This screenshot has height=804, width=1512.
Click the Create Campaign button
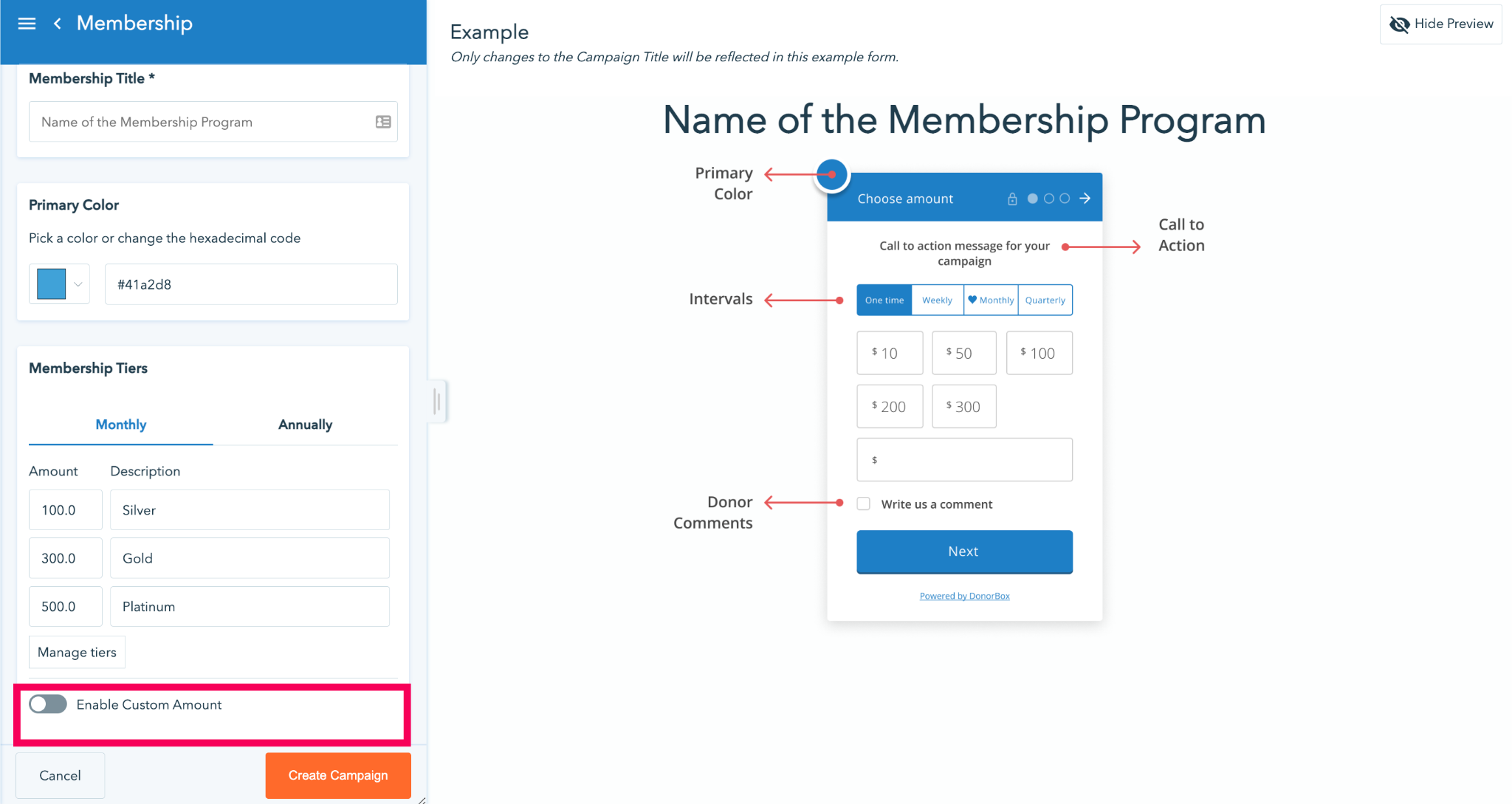pyautogui.click(x=338, y=775)
